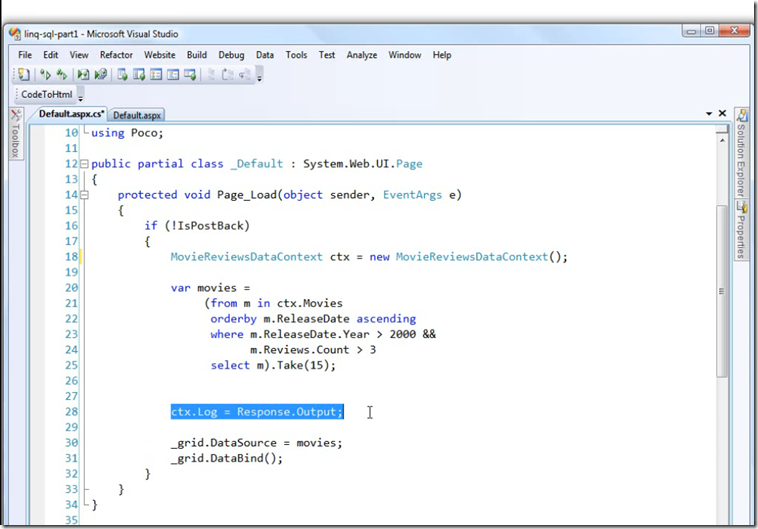This screenshot has width=758, height=529.
Task: Open the Test Results window icon
Action: (156, 74)
